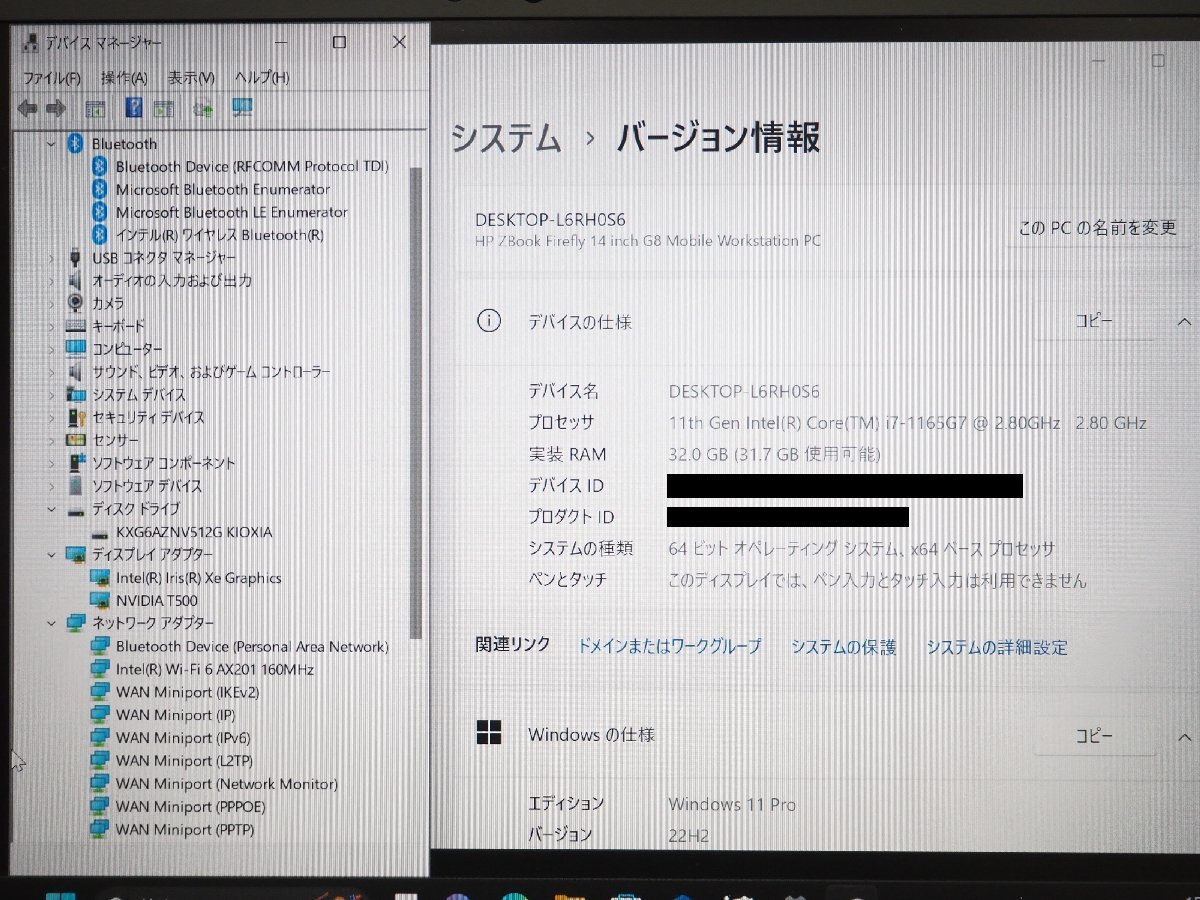
Task: Click the 22H2 version value
Action: (689, 836)
